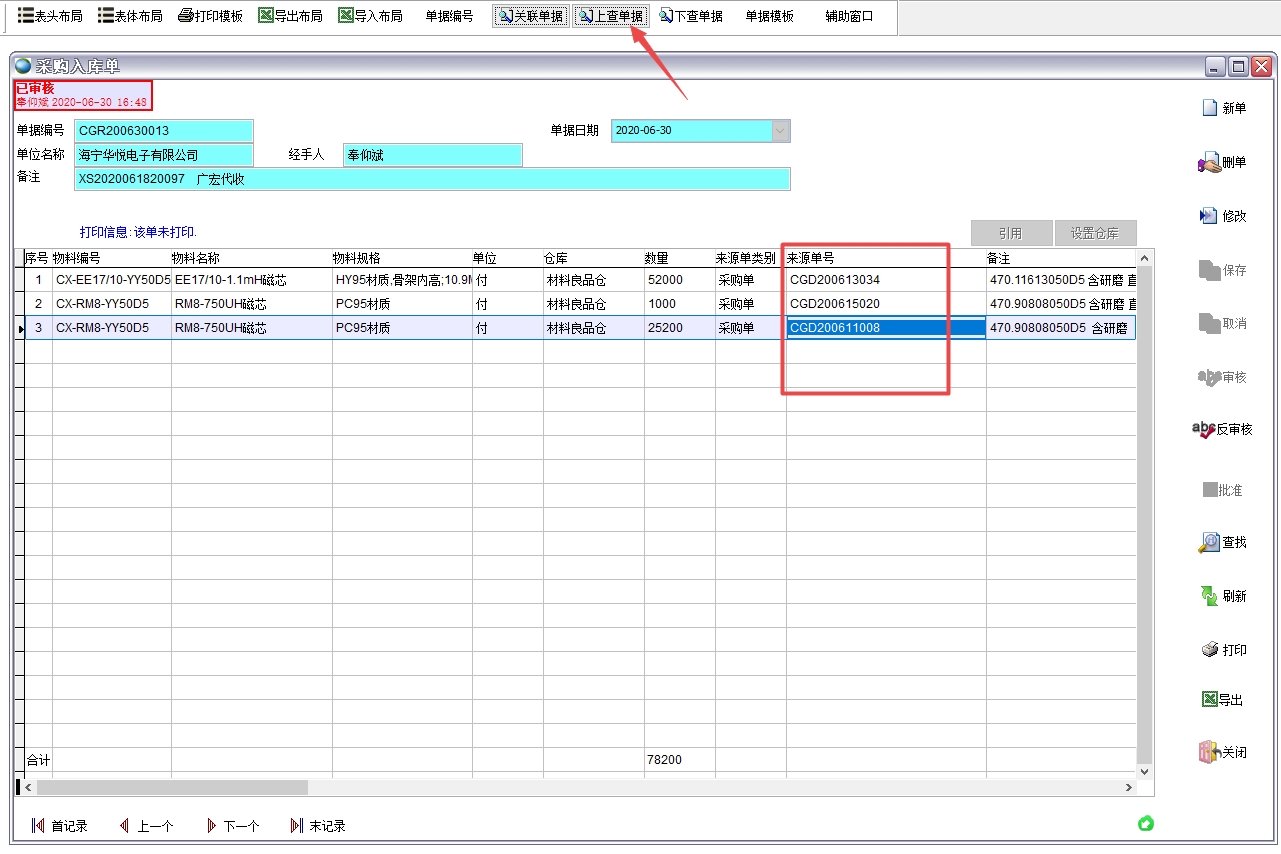Open 查找 search icon on right panel
Screen dimensions: 1281x854
[x=1209, y=542]
